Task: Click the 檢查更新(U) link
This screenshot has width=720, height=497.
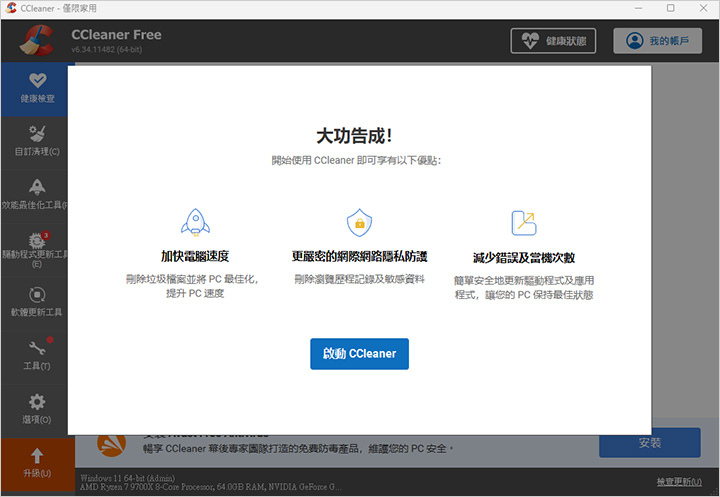Action: pos(679,482)
